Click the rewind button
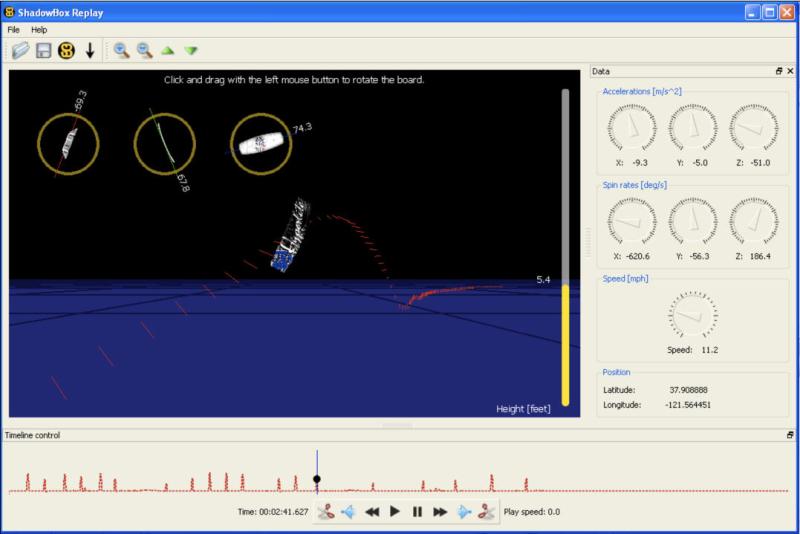Viewport: 800px width, 534px height. pos(371,512)
